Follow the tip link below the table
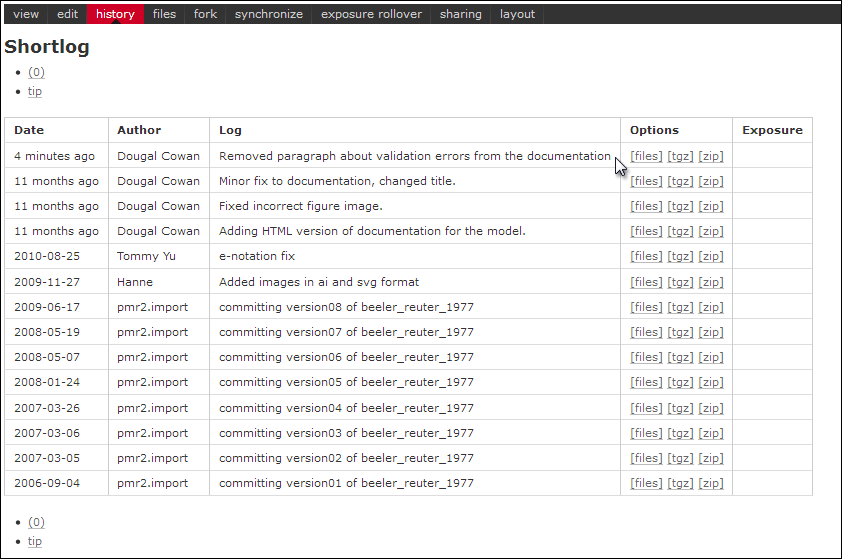 [x=34, y=541]
